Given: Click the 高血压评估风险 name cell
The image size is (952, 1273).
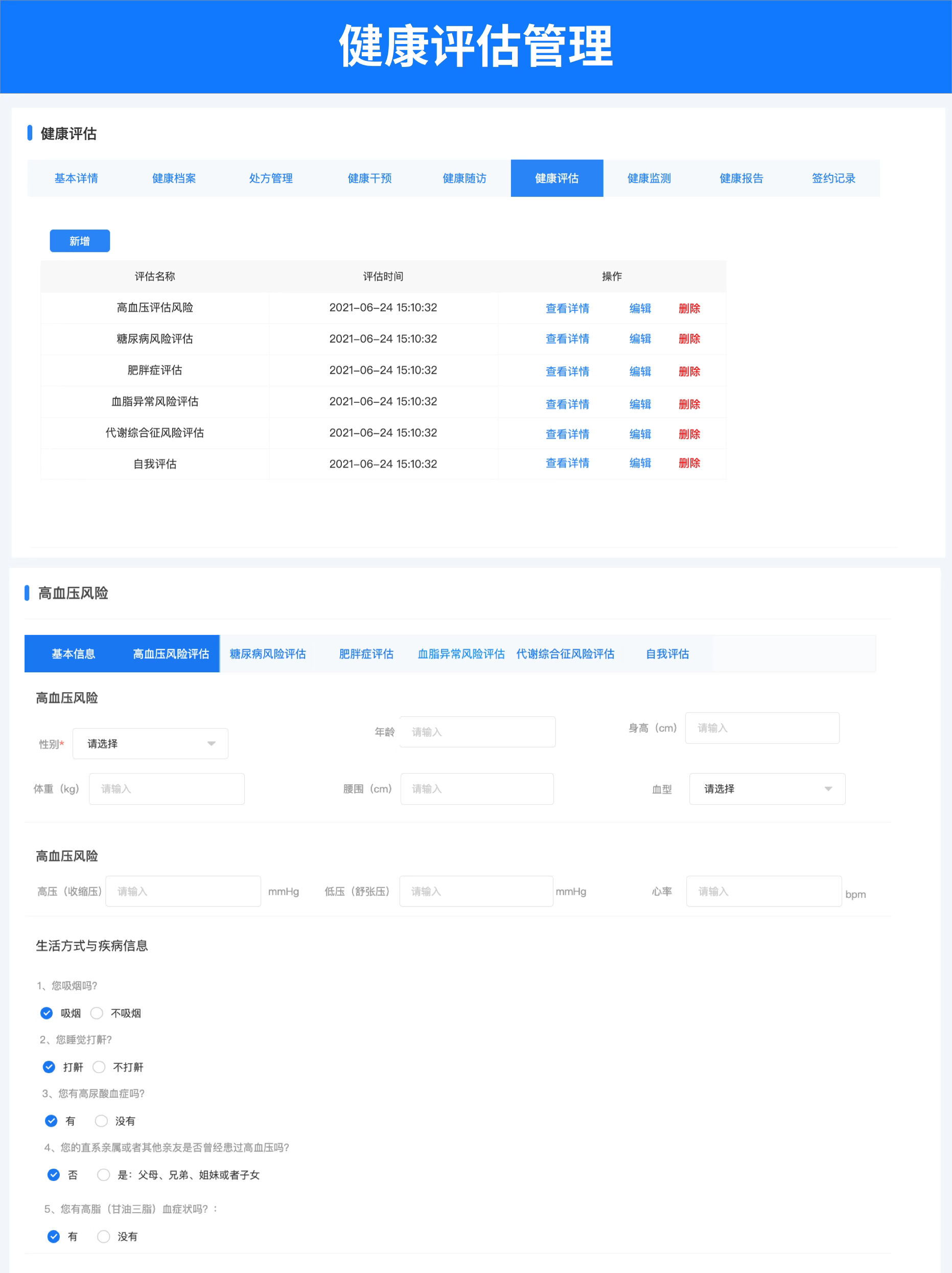Looking at the screenshot, I should 155,308.
